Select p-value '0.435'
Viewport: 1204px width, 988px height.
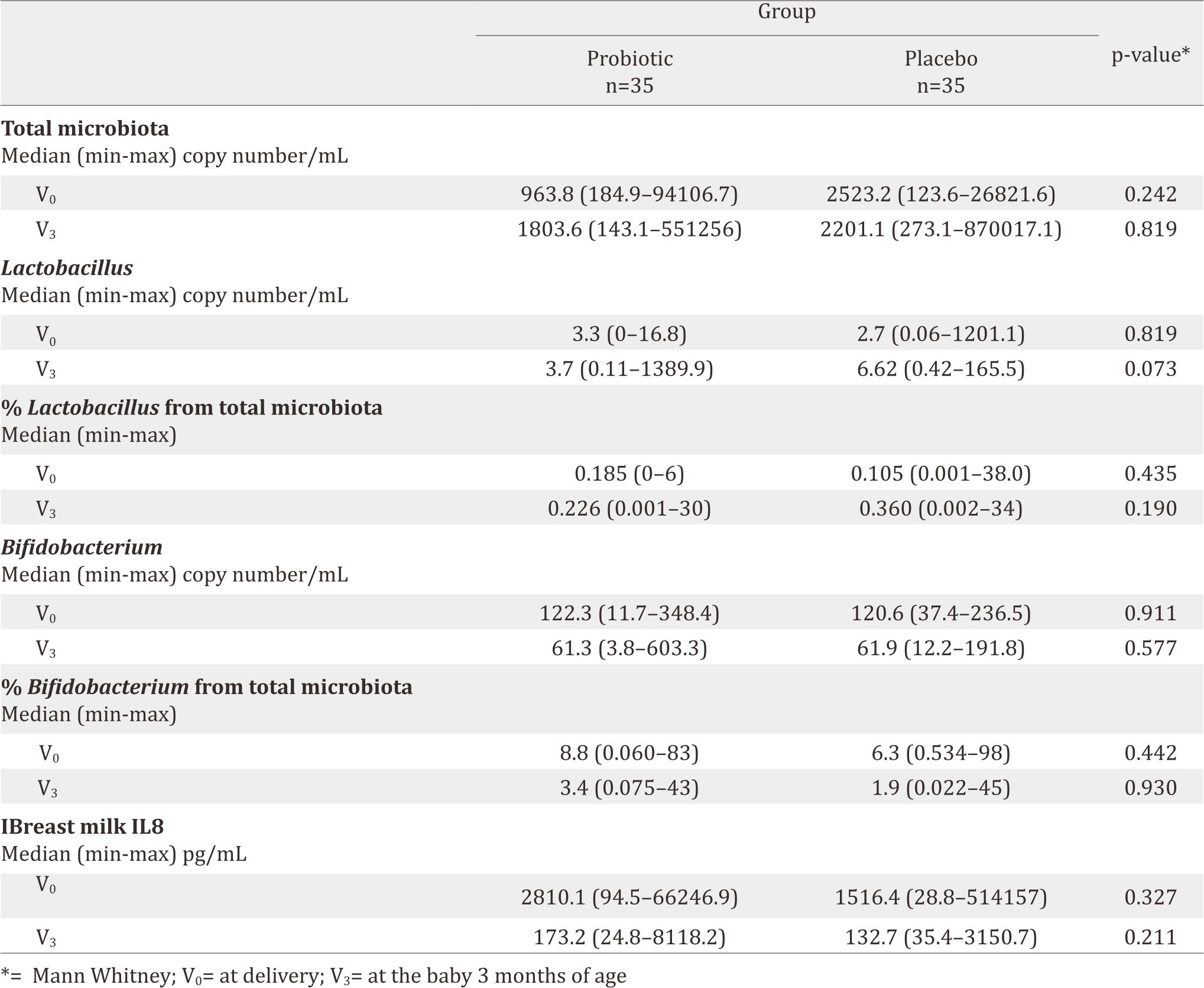coord(1150,474)
